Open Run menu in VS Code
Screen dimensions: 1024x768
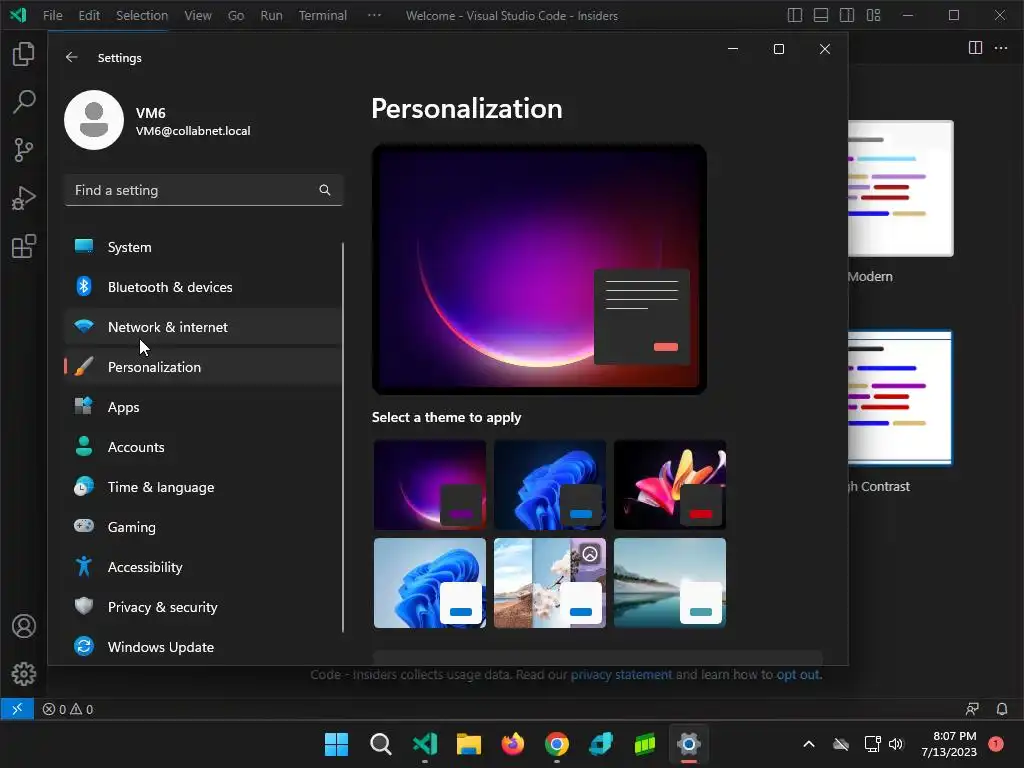(x=272, y=15)
